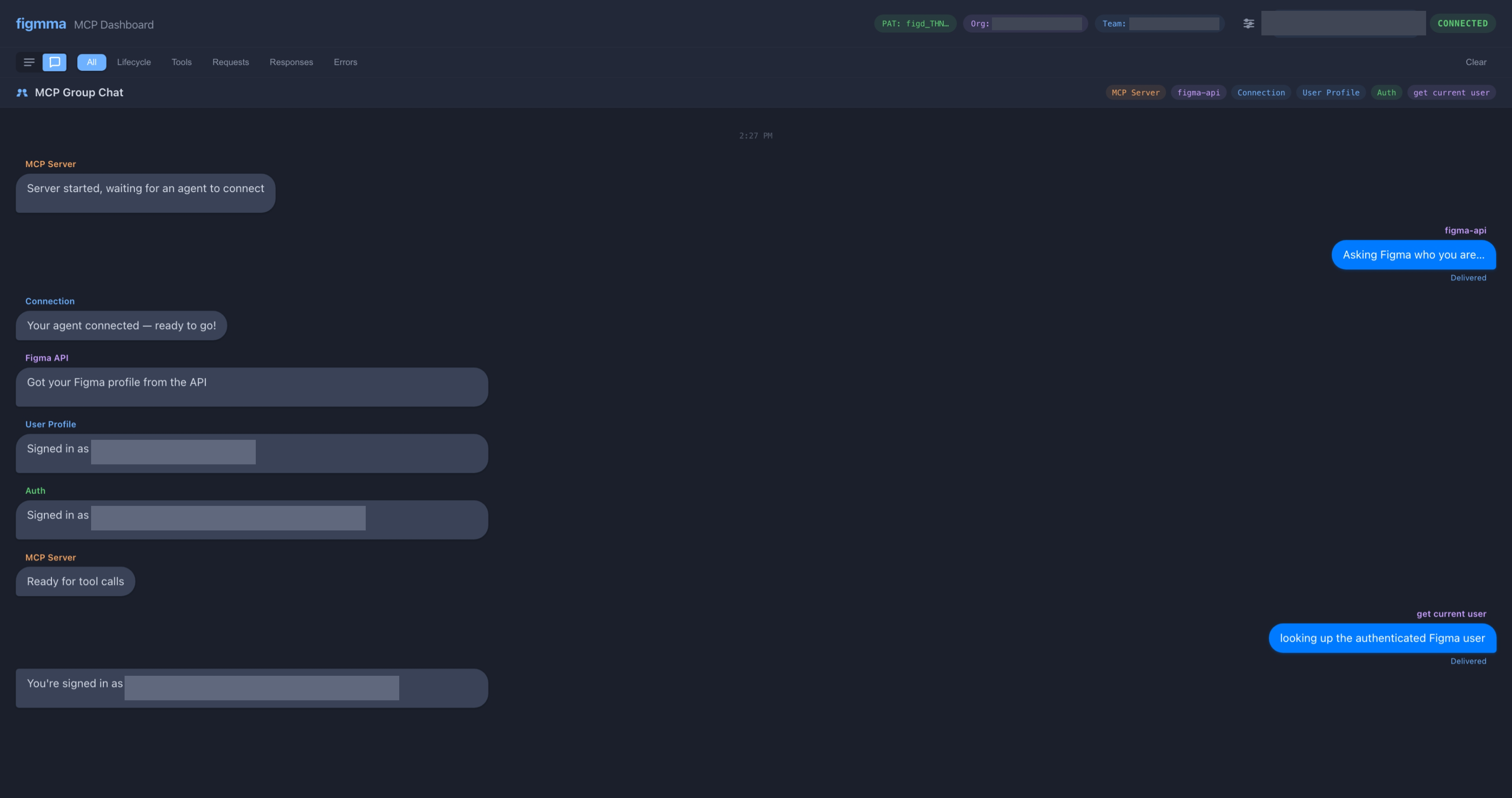Expand the 'You're signed in as' message
Viewport: 1512px width, 798px height.
click(252, 688)
